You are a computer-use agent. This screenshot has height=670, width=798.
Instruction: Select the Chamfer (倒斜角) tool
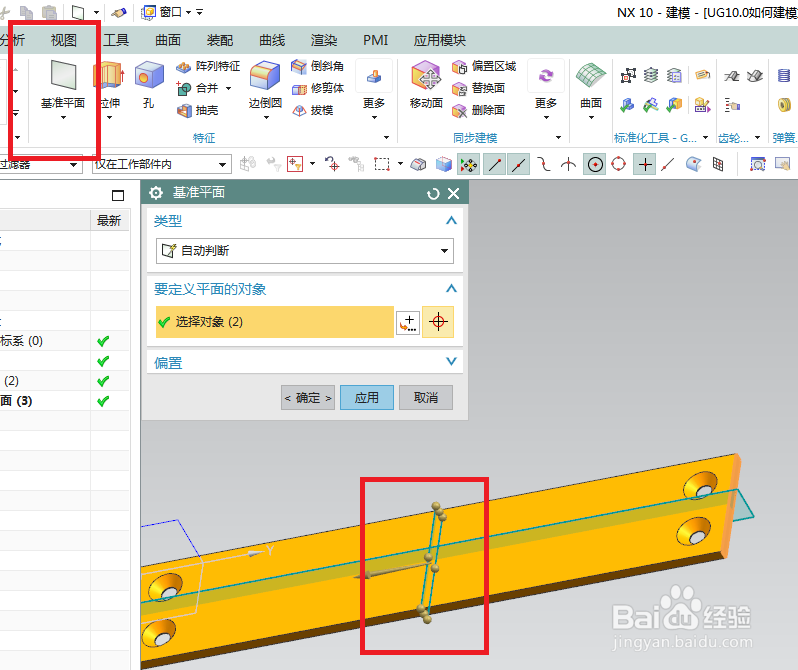(318, 66)
